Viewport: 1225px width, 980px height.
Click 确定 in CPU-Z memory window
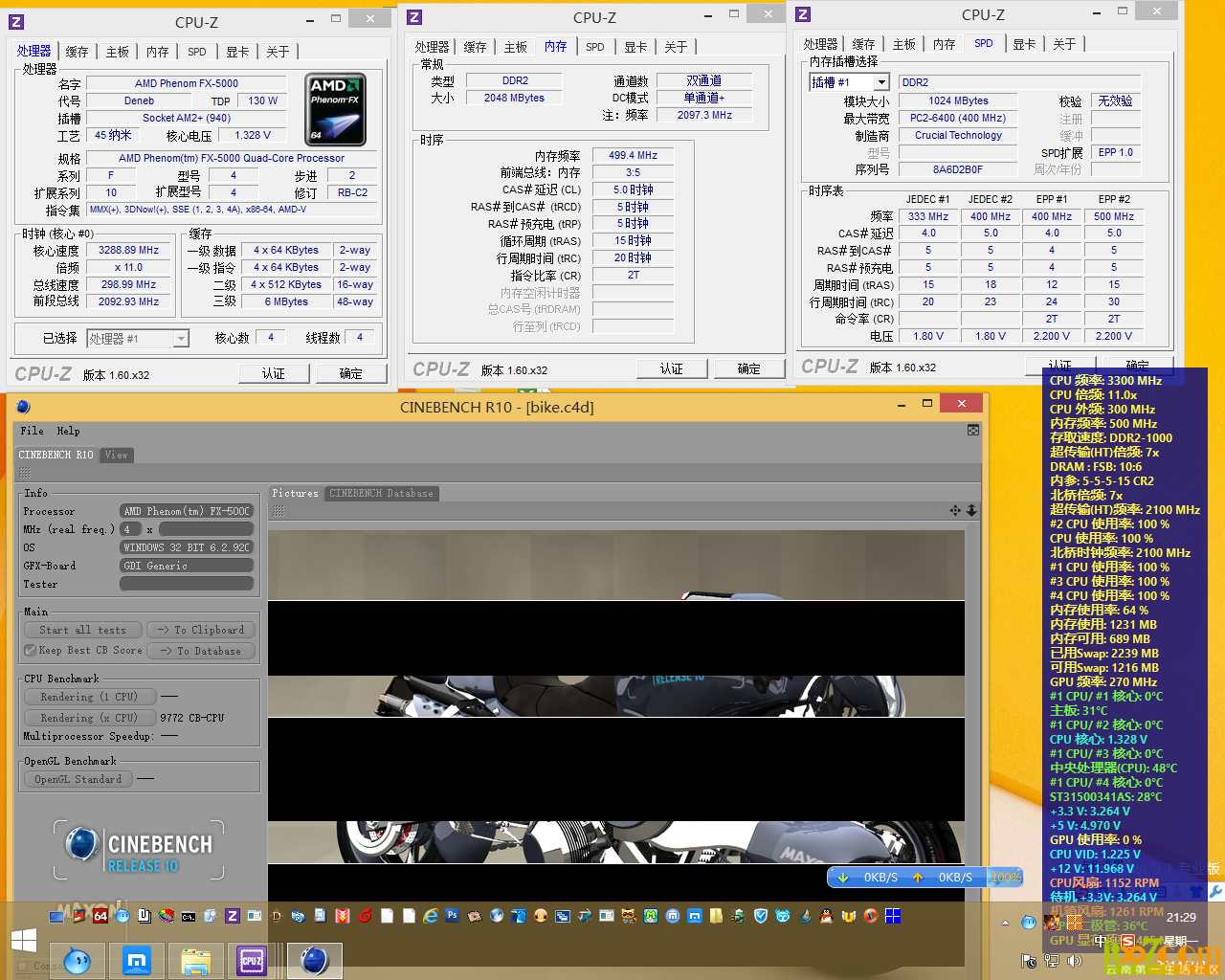[749, 368]
